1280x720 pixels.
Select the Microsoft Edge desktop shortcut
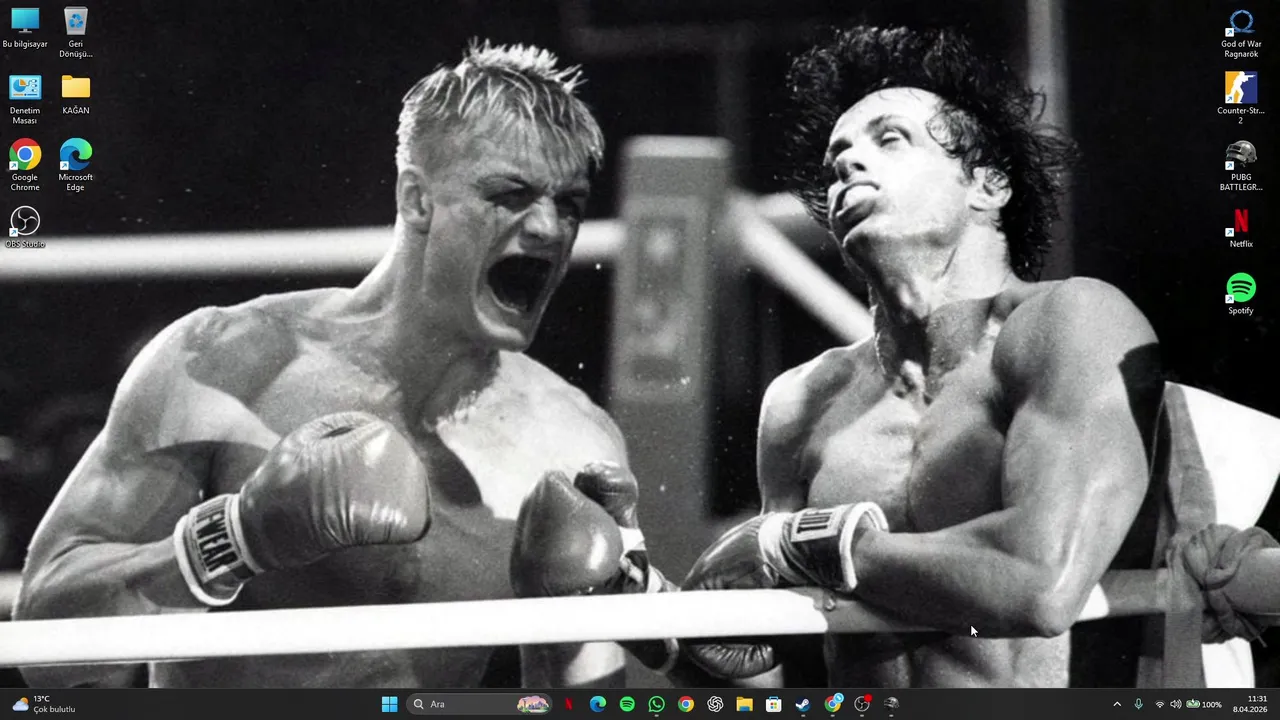pos(75,166)
